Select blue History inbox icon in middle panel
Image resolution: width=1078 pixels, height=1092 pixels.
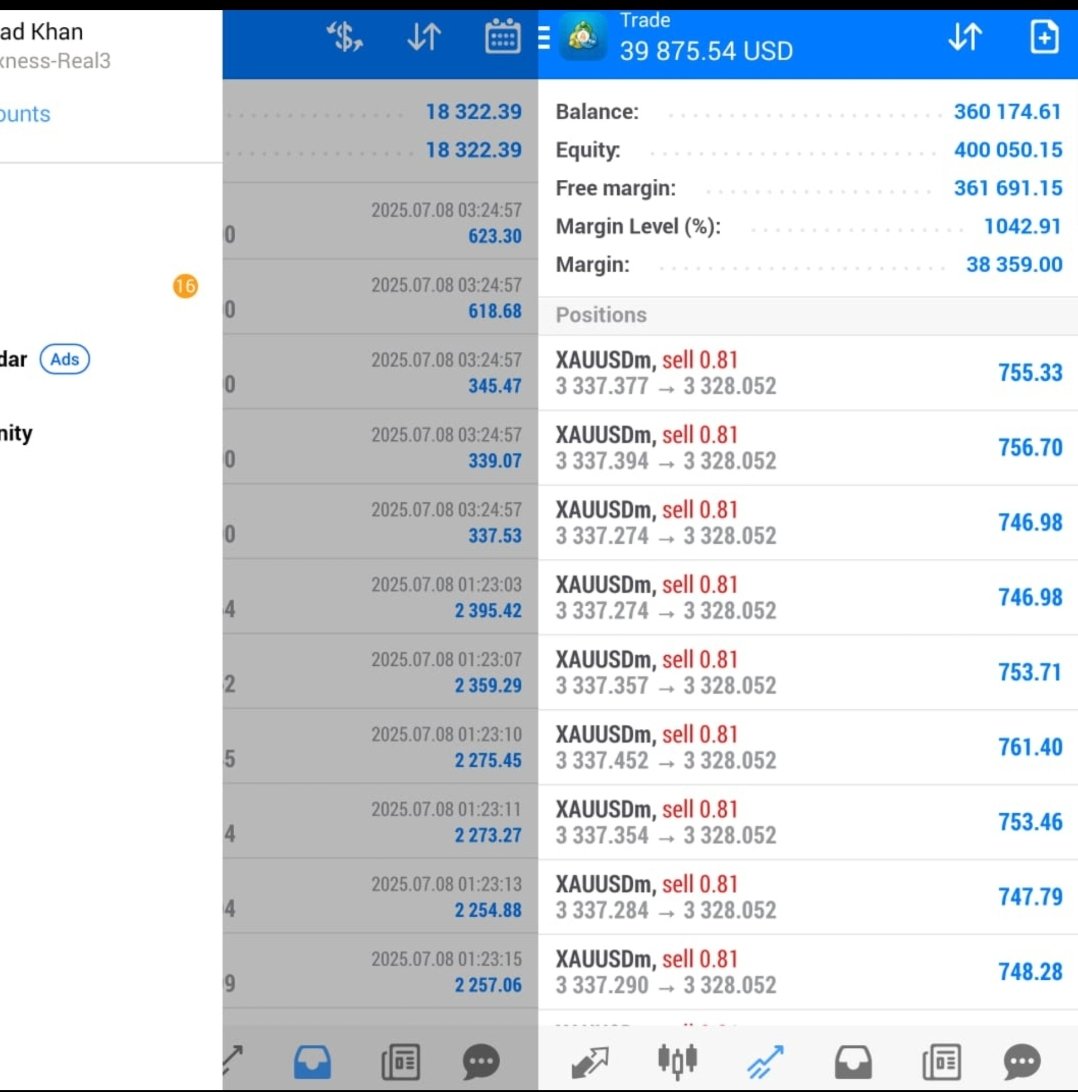[x=312, y=1062]
